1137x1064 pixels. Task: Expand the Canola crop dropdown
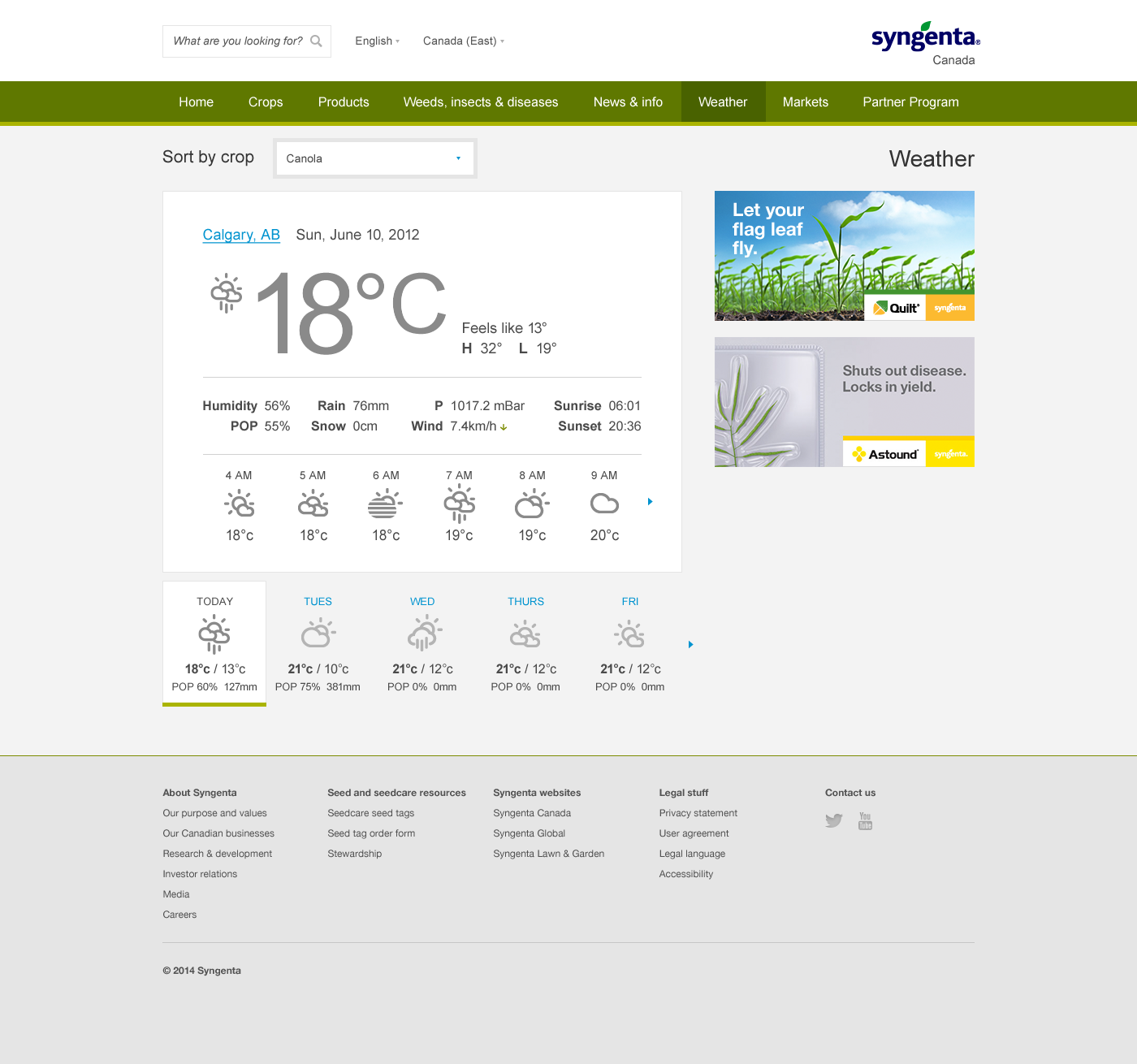(x=374, y=158)
